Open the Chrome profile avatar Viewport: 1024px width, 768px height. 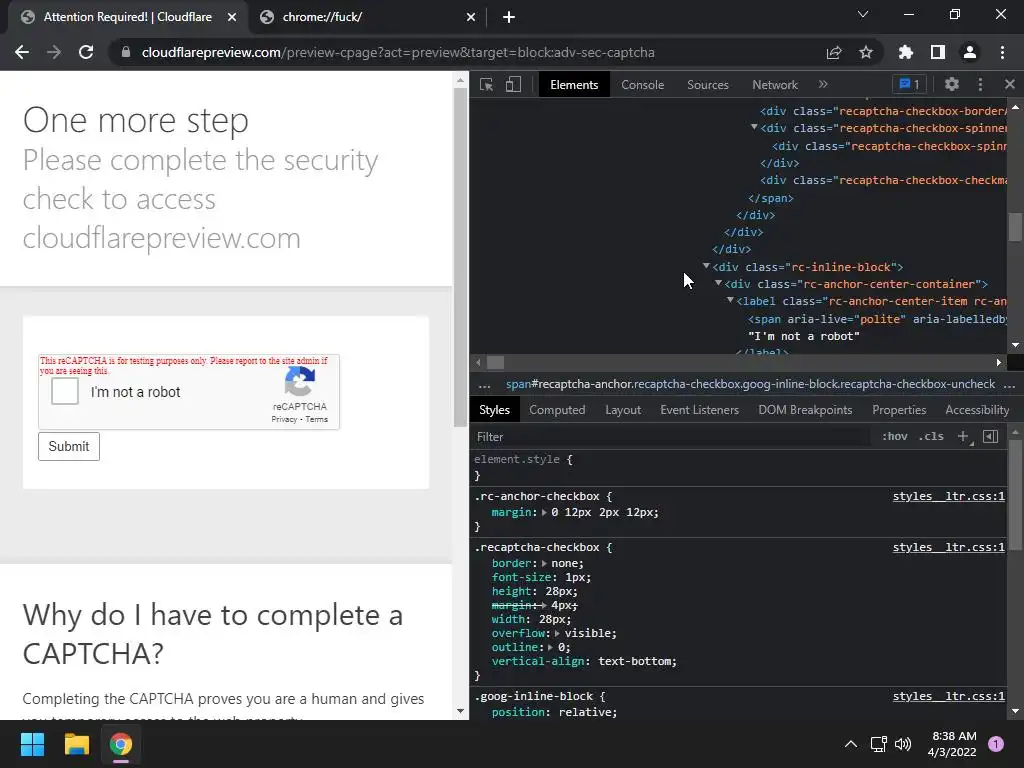click(x=970, y=52)
